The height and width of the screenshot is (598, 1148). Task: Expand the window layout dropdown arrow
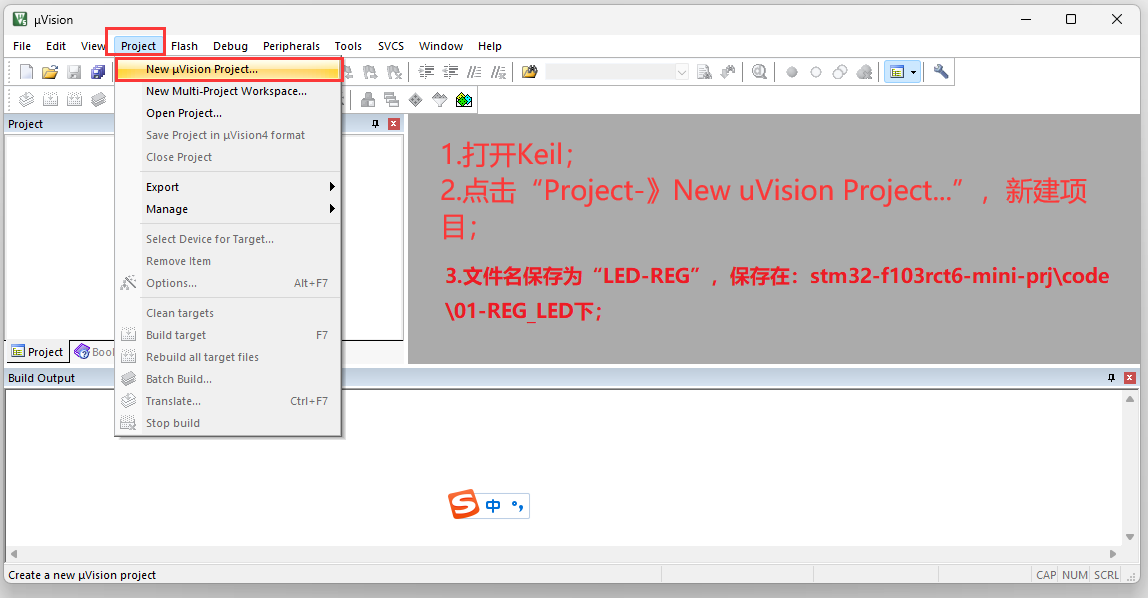pos(914,72)
